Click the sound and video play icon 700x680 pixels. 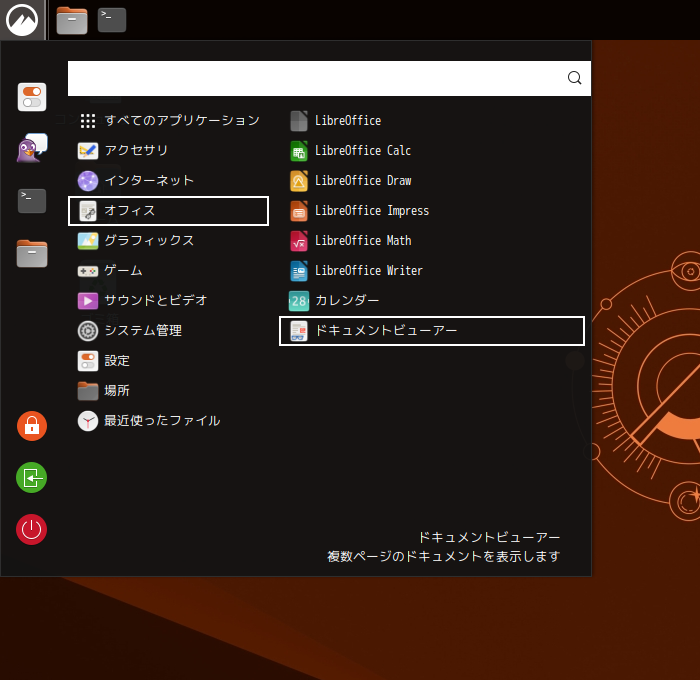pos(88,301)
